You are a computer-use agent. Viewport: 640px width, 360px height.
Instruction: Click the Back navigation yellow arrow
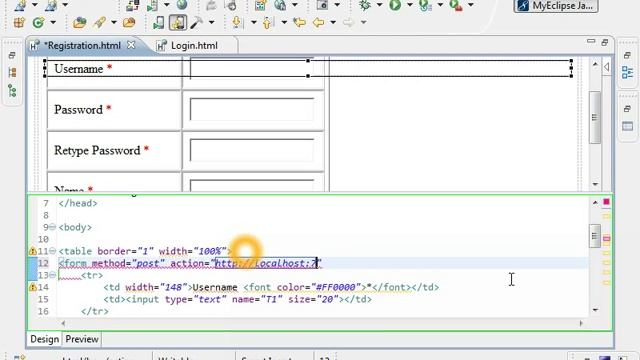point(318,22)
